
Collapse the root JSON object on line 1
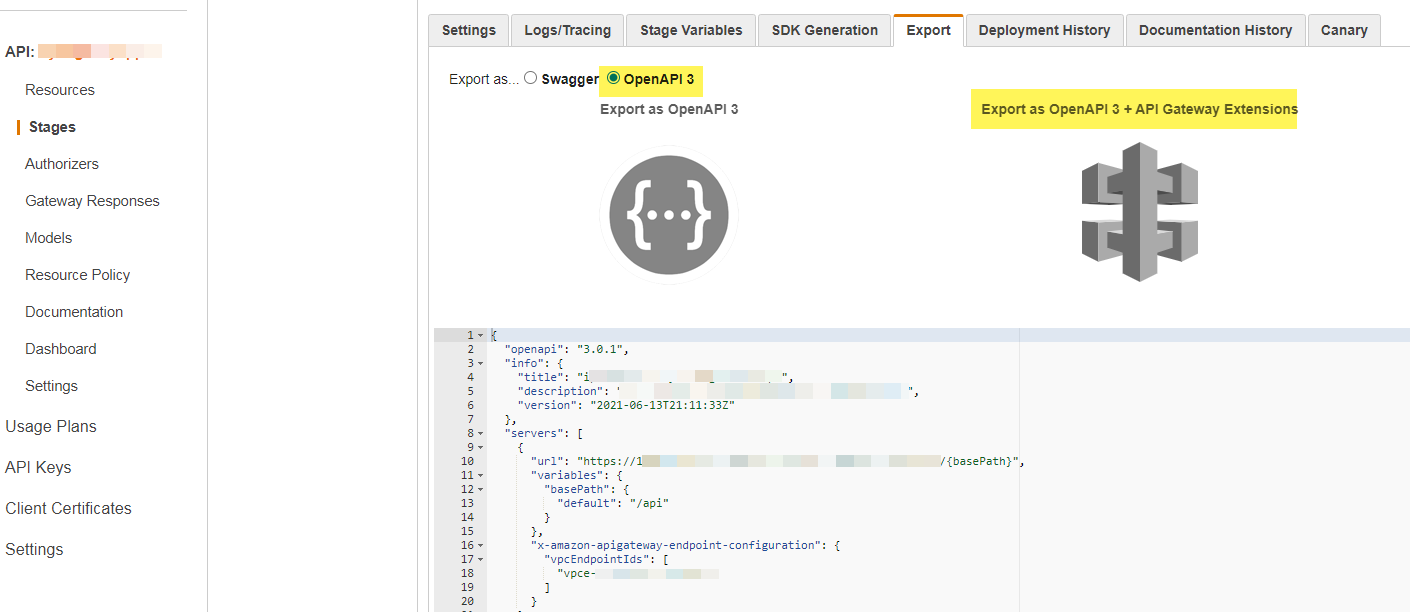pos(482,334)
